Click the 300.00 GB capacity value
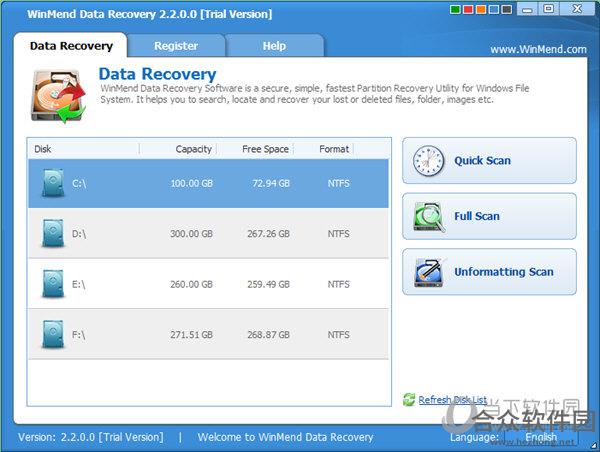 [191, 234]
